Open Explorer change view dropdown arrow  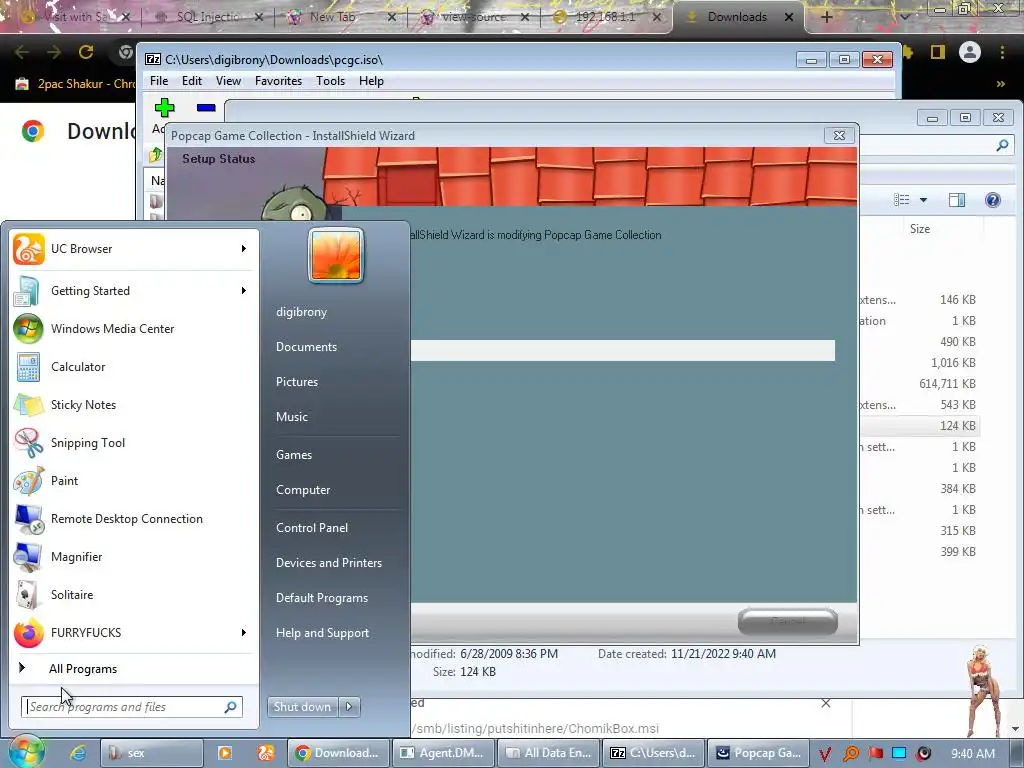click(x=923, y=200)
